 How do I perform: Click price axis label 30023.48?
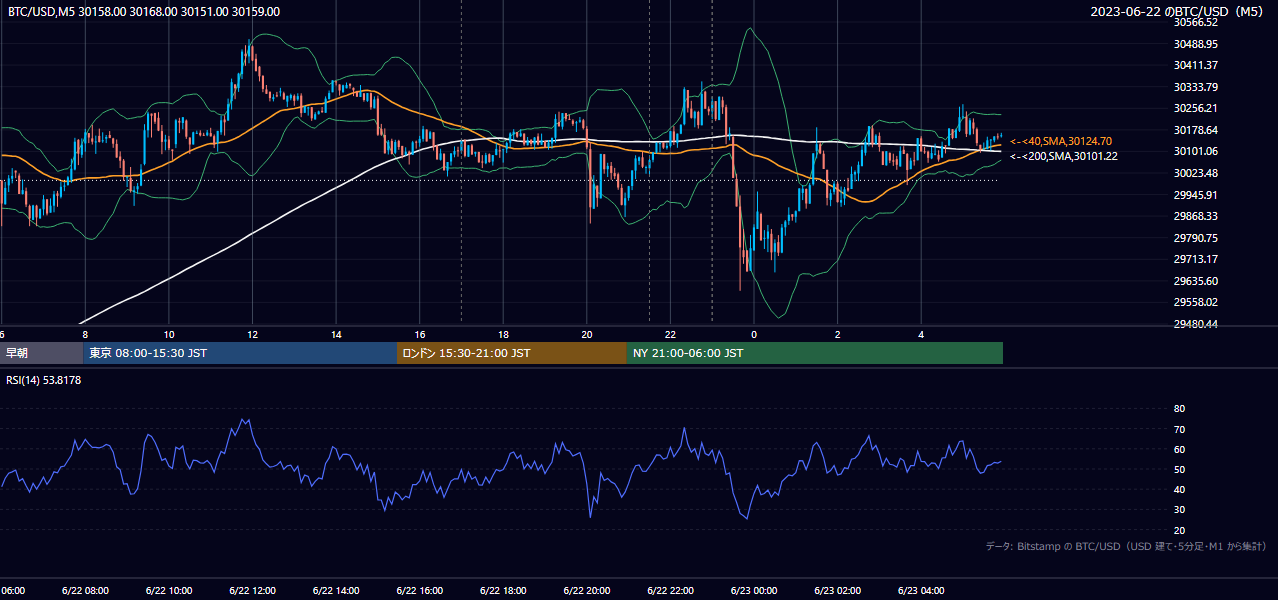tap(1195, 173)
